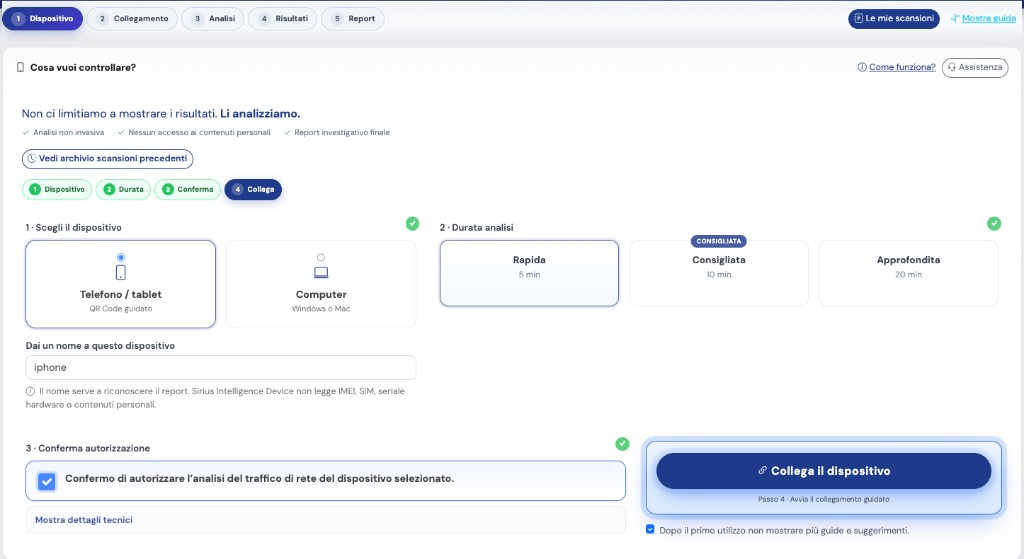Click the CONSIGLIATA badge
Screen dimensions: 1024x559
point(718,241)
